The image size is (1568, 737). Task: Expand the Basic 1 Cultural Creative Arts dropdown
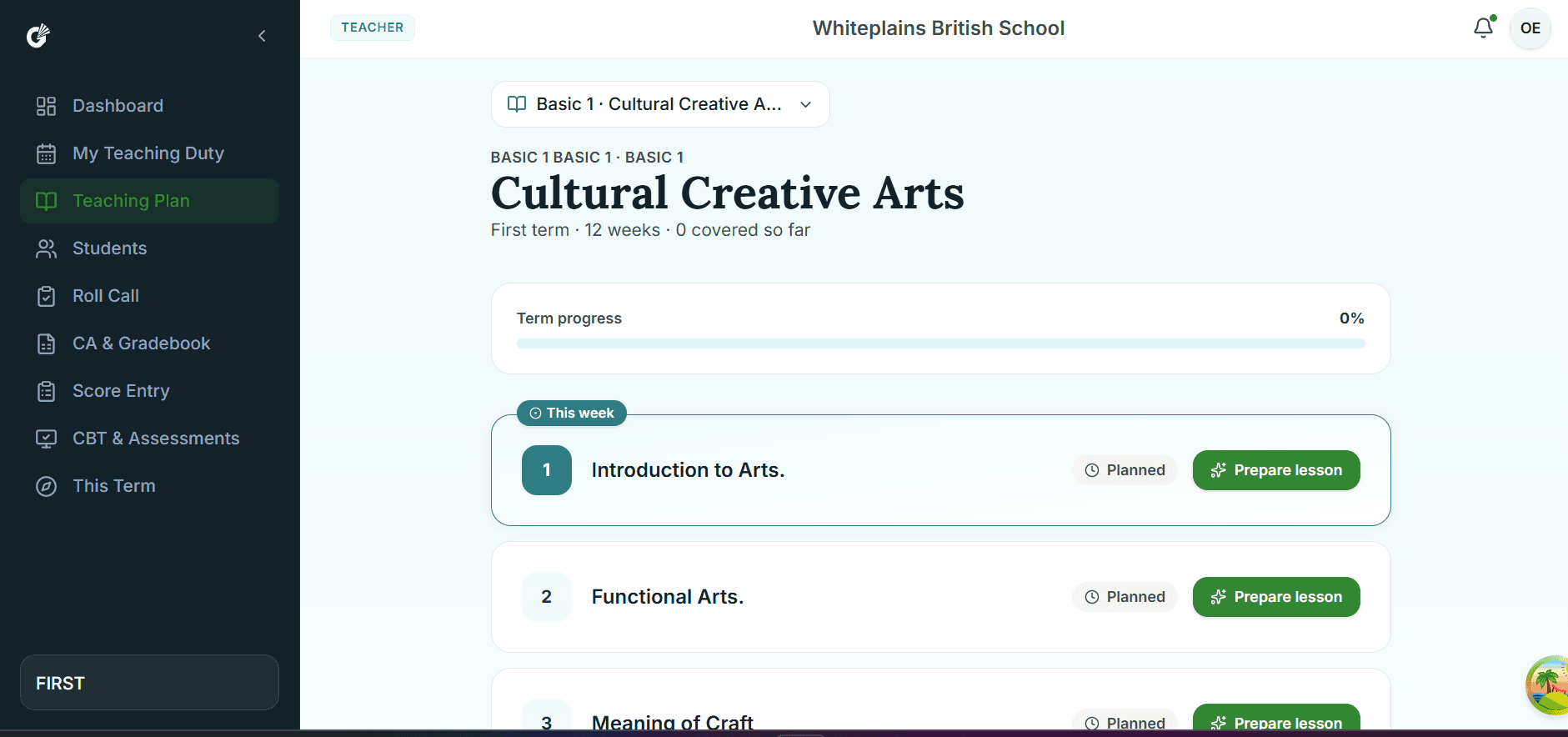[660, 104]
